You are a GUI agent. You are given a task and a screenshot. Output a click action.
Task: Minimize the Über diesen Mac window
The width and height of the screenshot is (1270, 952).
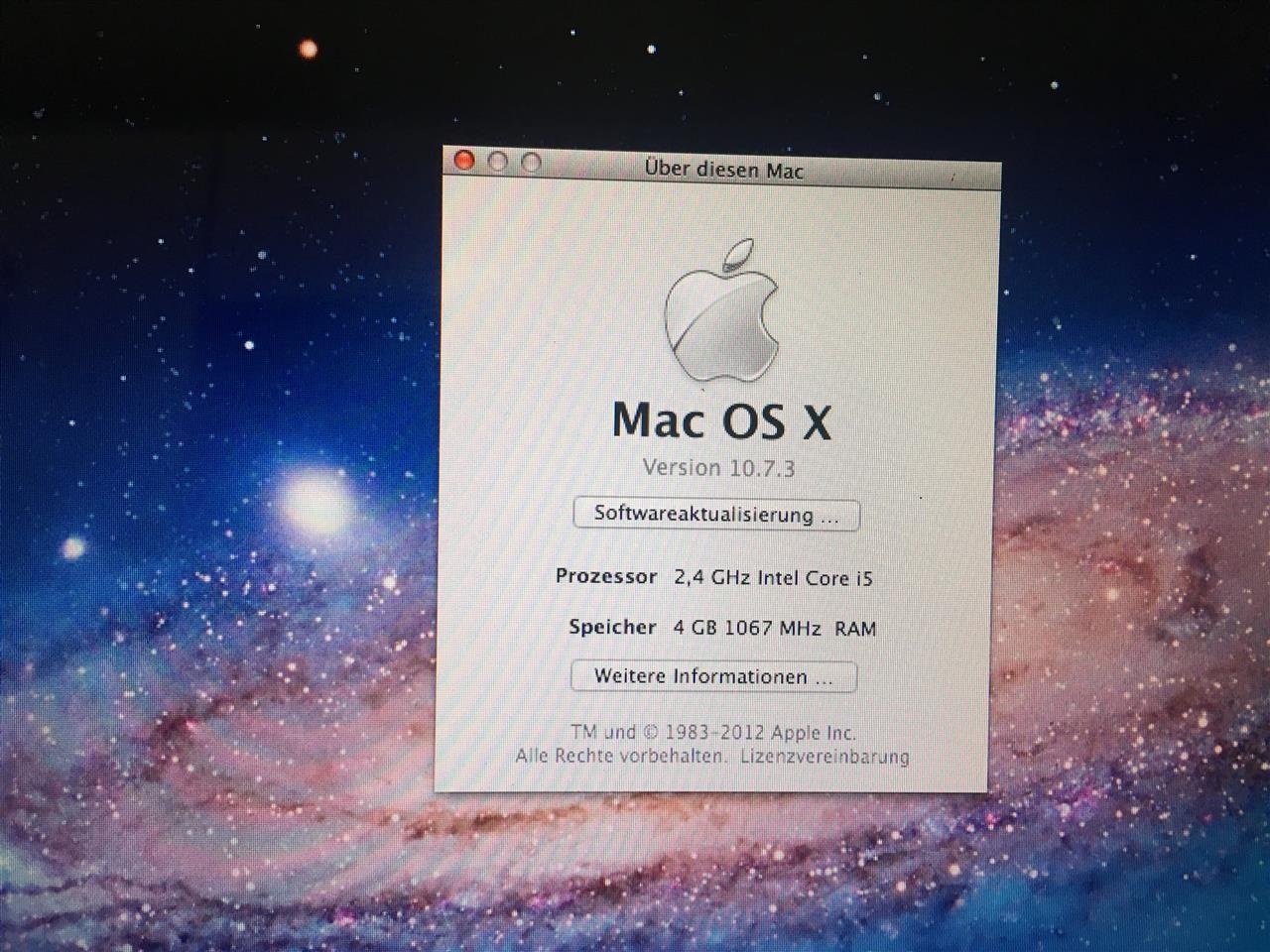point(498,162)
